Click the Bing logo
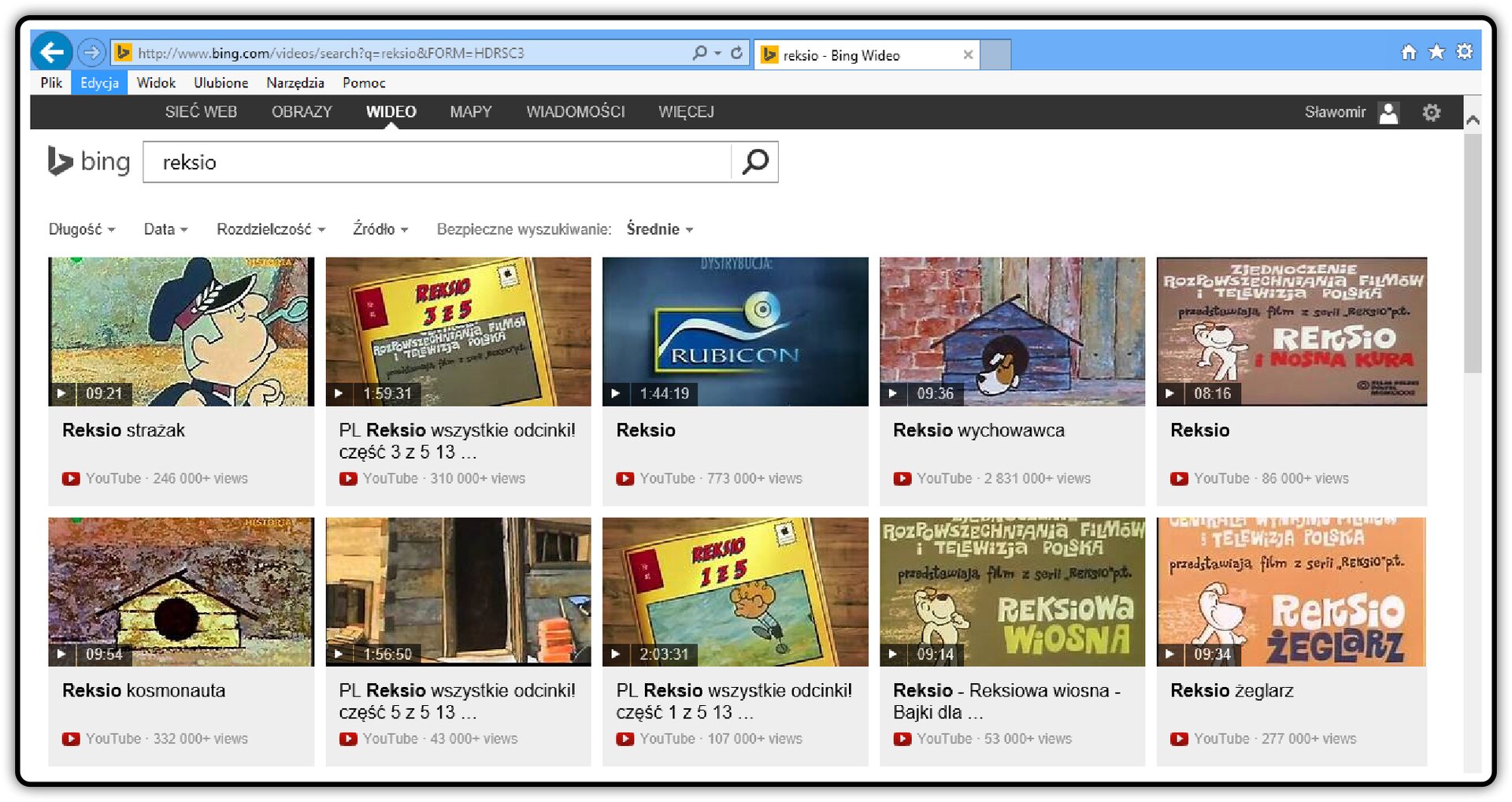 88,161
